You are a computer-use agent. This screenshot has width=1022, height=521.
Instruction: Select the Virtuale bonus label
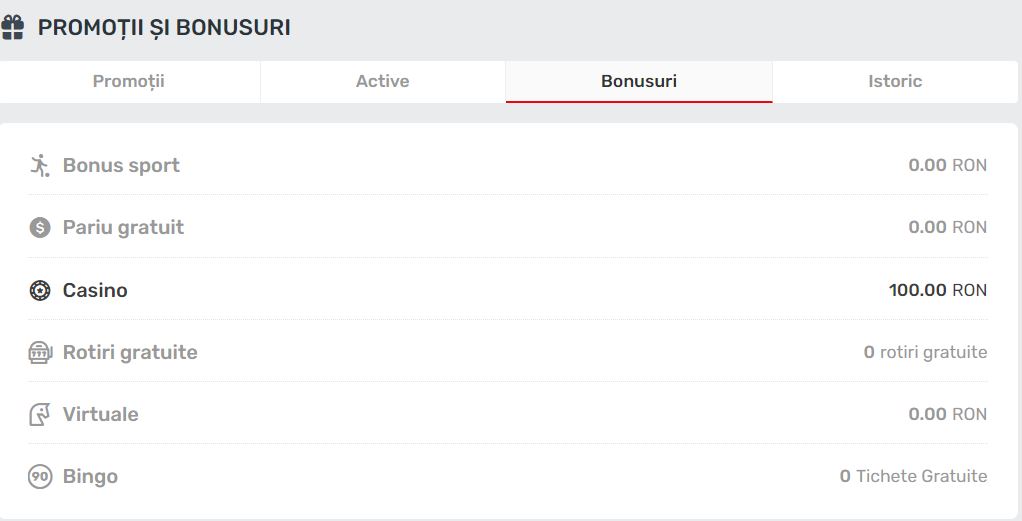click(x=100, y=415)
